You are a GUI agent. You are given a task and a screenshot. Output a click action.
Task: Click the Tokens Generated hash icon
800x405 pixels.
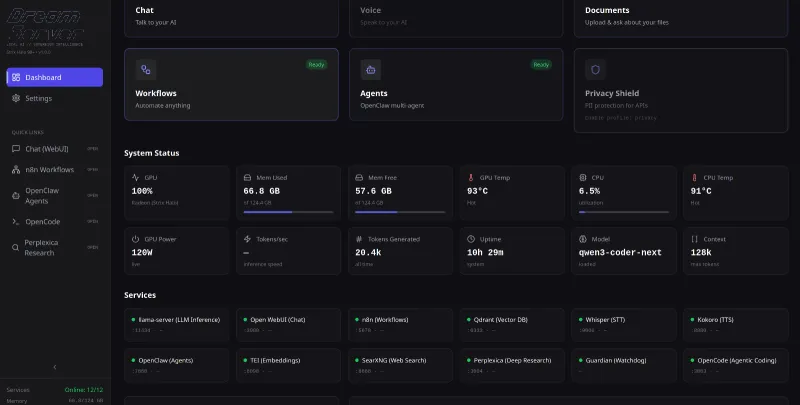coord(359,239)
